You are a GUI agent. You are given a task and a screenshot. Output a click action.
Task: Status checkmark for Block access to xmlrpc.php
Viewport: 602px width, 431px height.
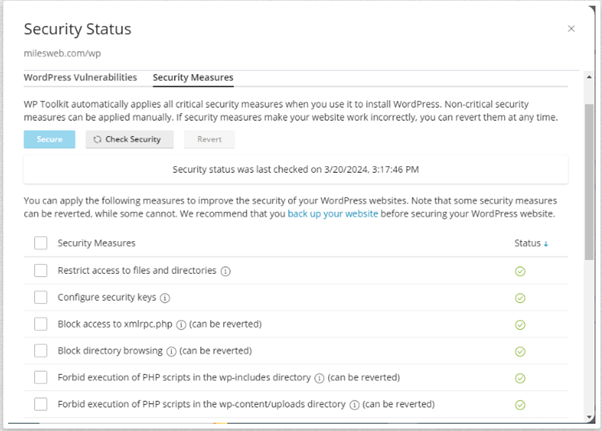pos(520,325)
